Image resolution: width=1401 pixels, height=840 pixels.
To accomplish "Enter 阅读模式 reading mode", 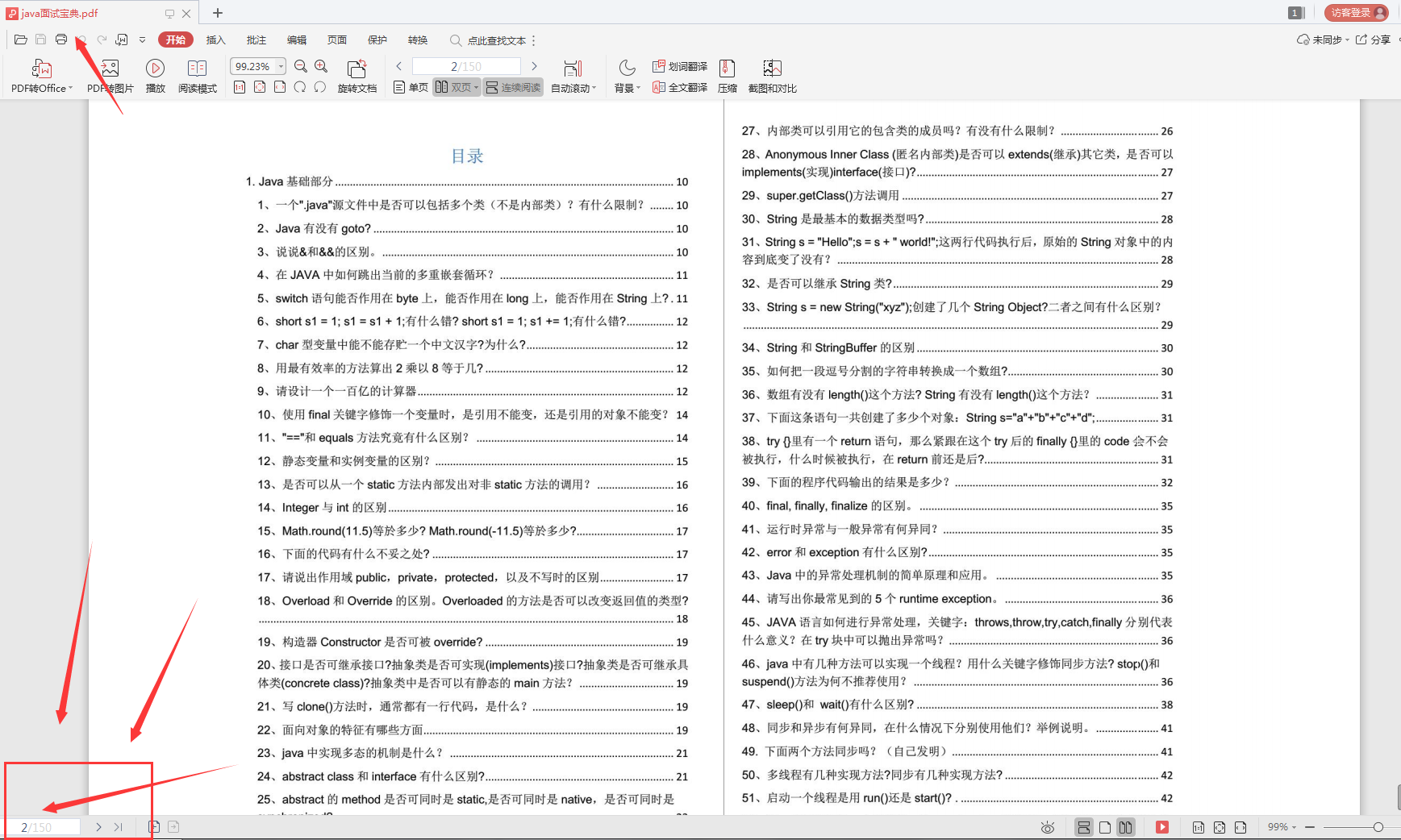I will click(197, 75).
